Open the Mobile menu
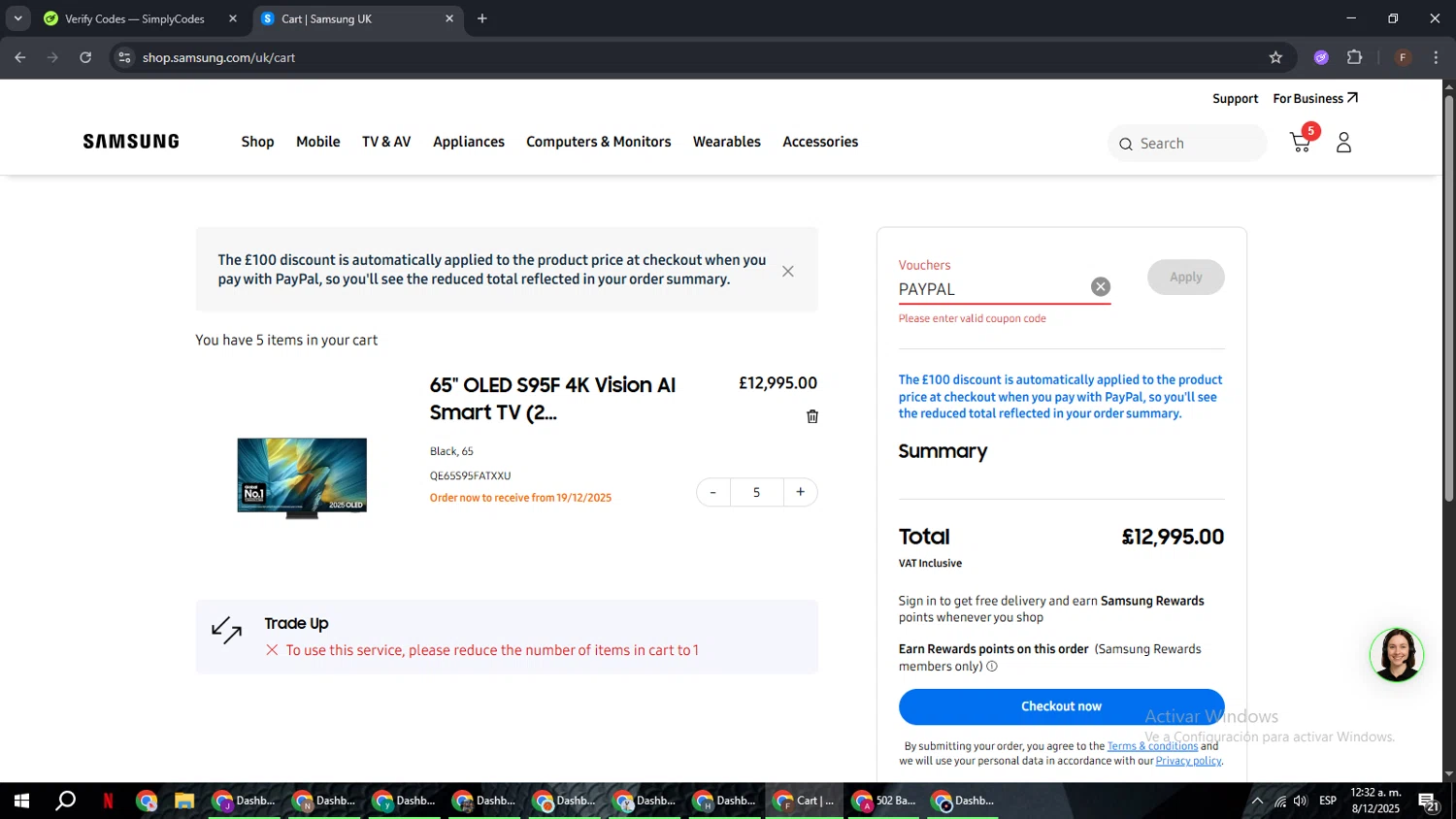The height and width of the screenshot is (819, 1456). [x=318, y=142]
